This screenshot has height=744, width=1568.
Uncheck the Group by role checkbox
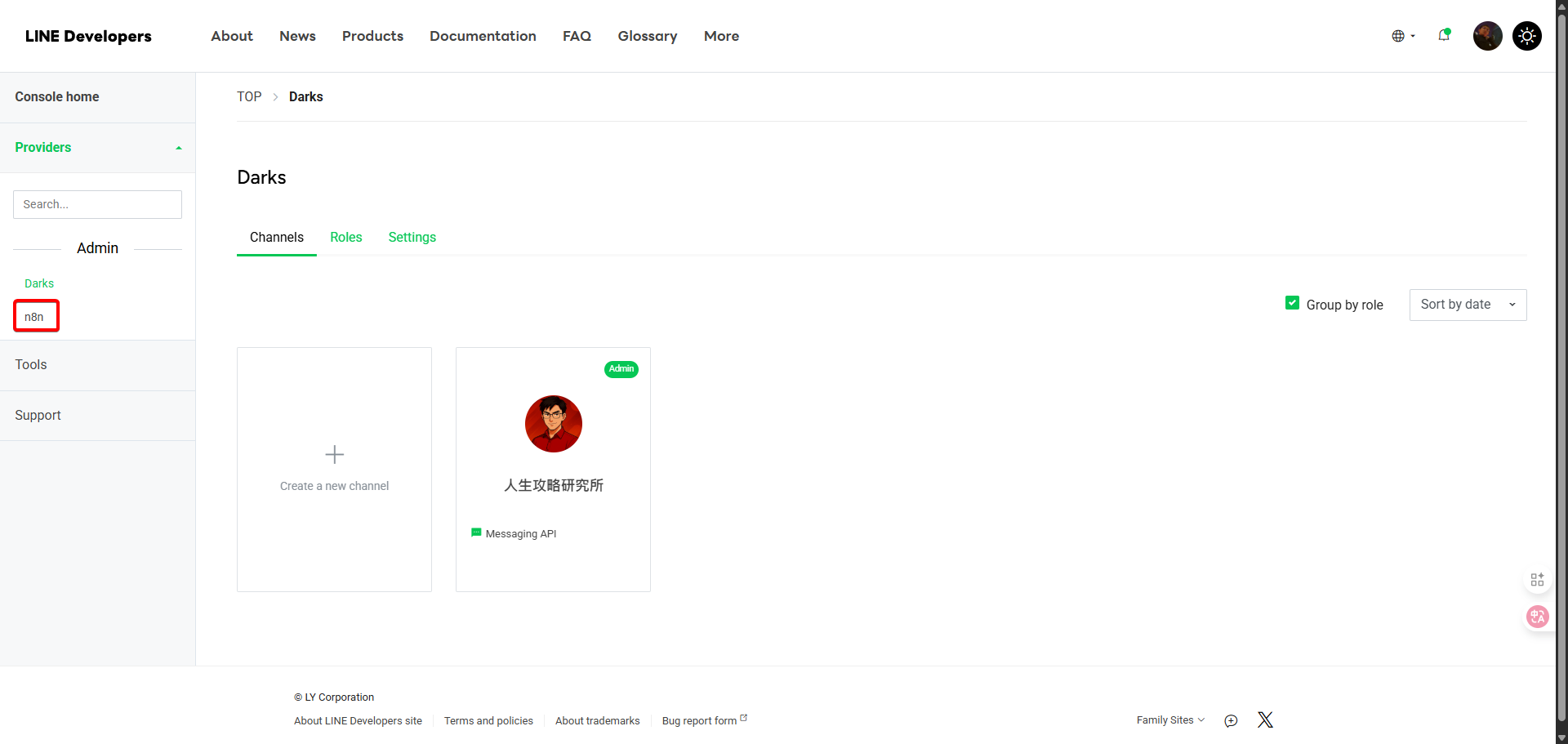(x=1293, y=301)
